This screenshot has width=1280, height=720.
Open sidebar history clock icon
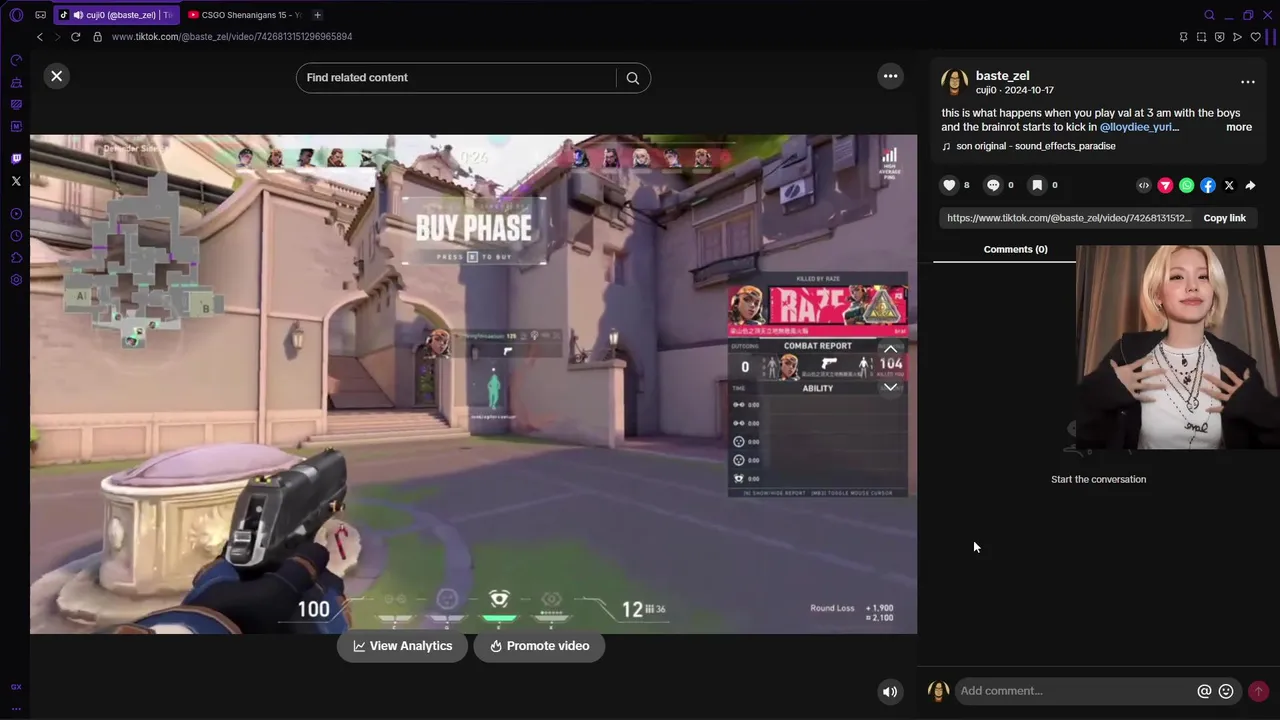pos(16,236)
